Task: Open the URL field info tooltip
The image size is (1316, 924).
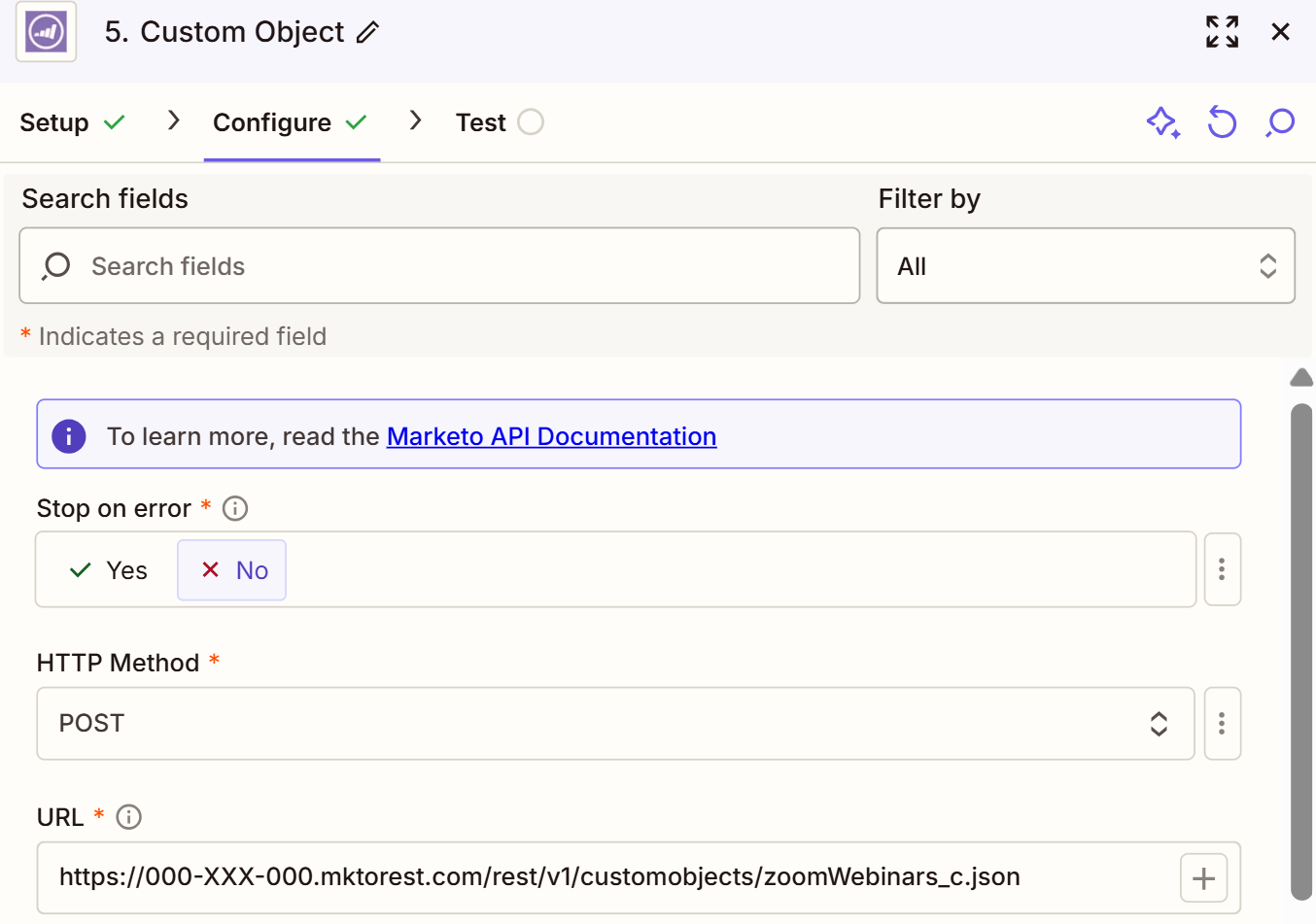Action: 128,817
